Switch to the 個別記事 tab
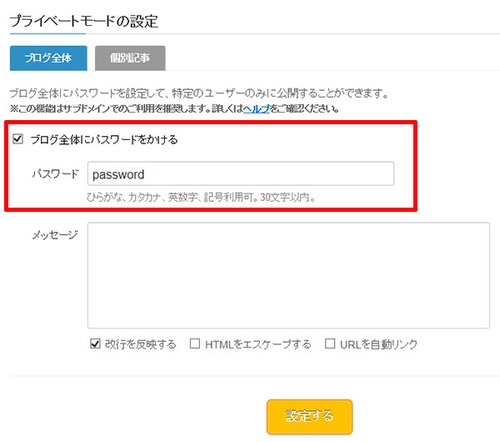This screenshot has width=500, height=442. pos(130,58)
